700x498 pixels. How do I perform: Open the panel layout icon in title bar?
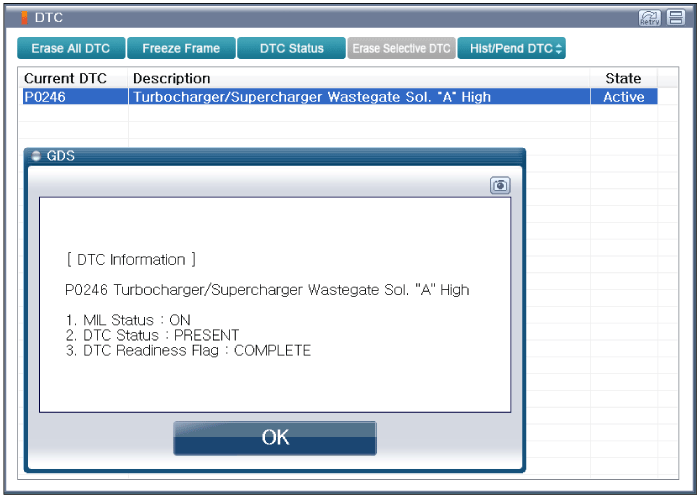coord(676,18)
